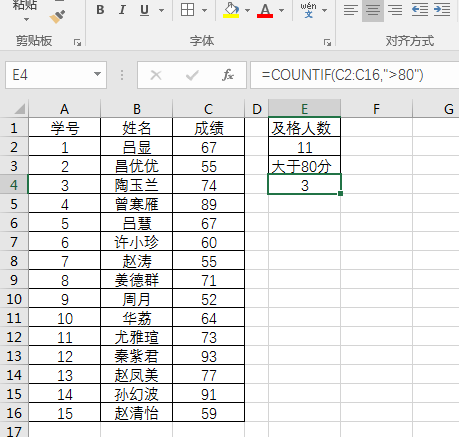Align text right
This screenshot has height=437, width=459.
click(x=395, y=10)
